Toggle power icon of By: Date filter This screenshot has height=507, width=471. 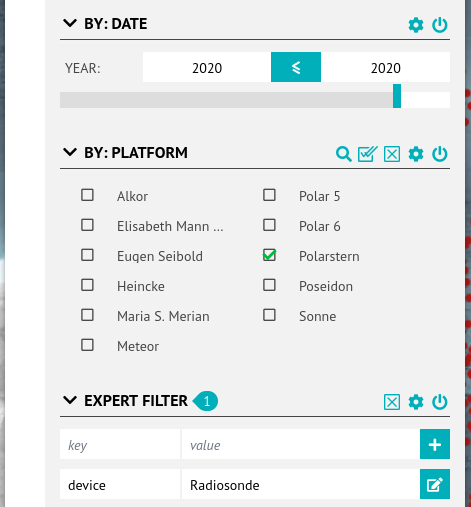click(x=440, y=25)
